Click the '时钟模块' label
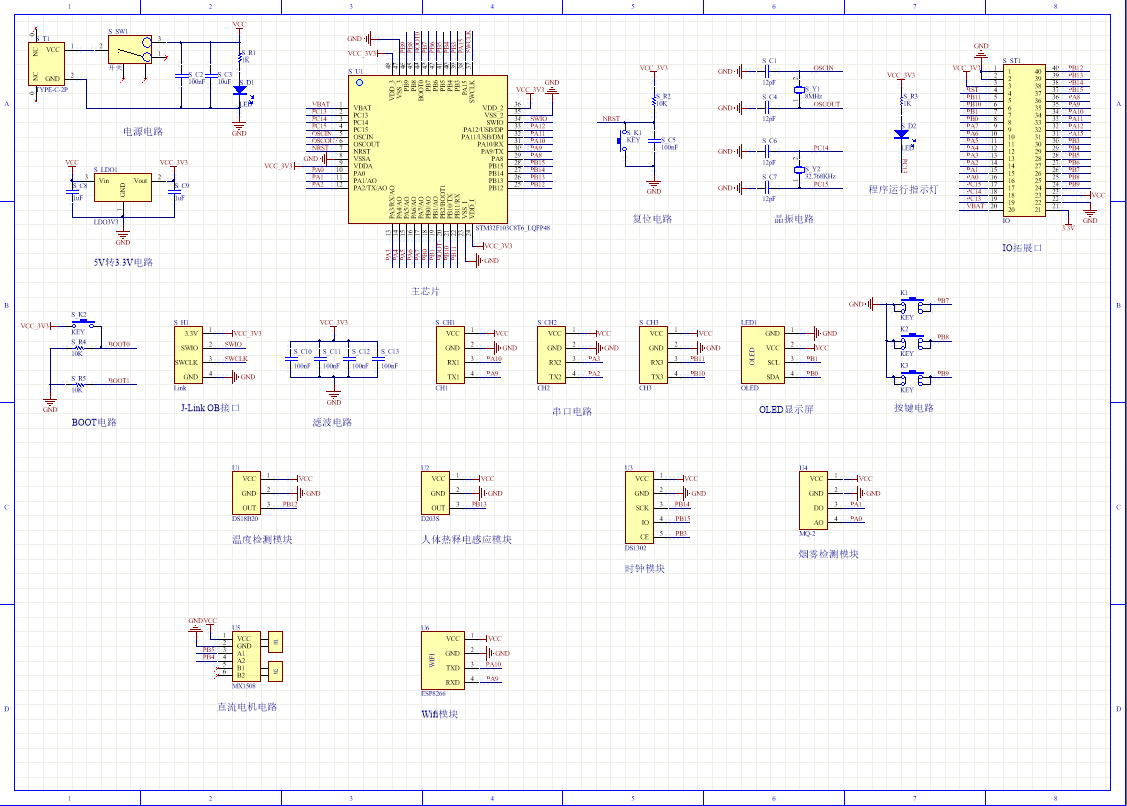Screen dimensions: 1127x806 click(x=645, y=569)
